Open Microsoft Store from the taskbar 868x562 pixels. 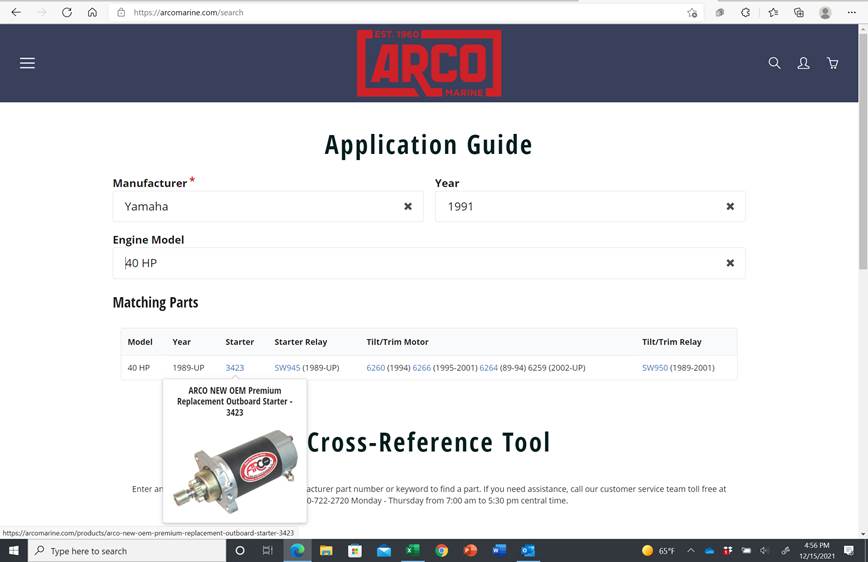point(355,551)
